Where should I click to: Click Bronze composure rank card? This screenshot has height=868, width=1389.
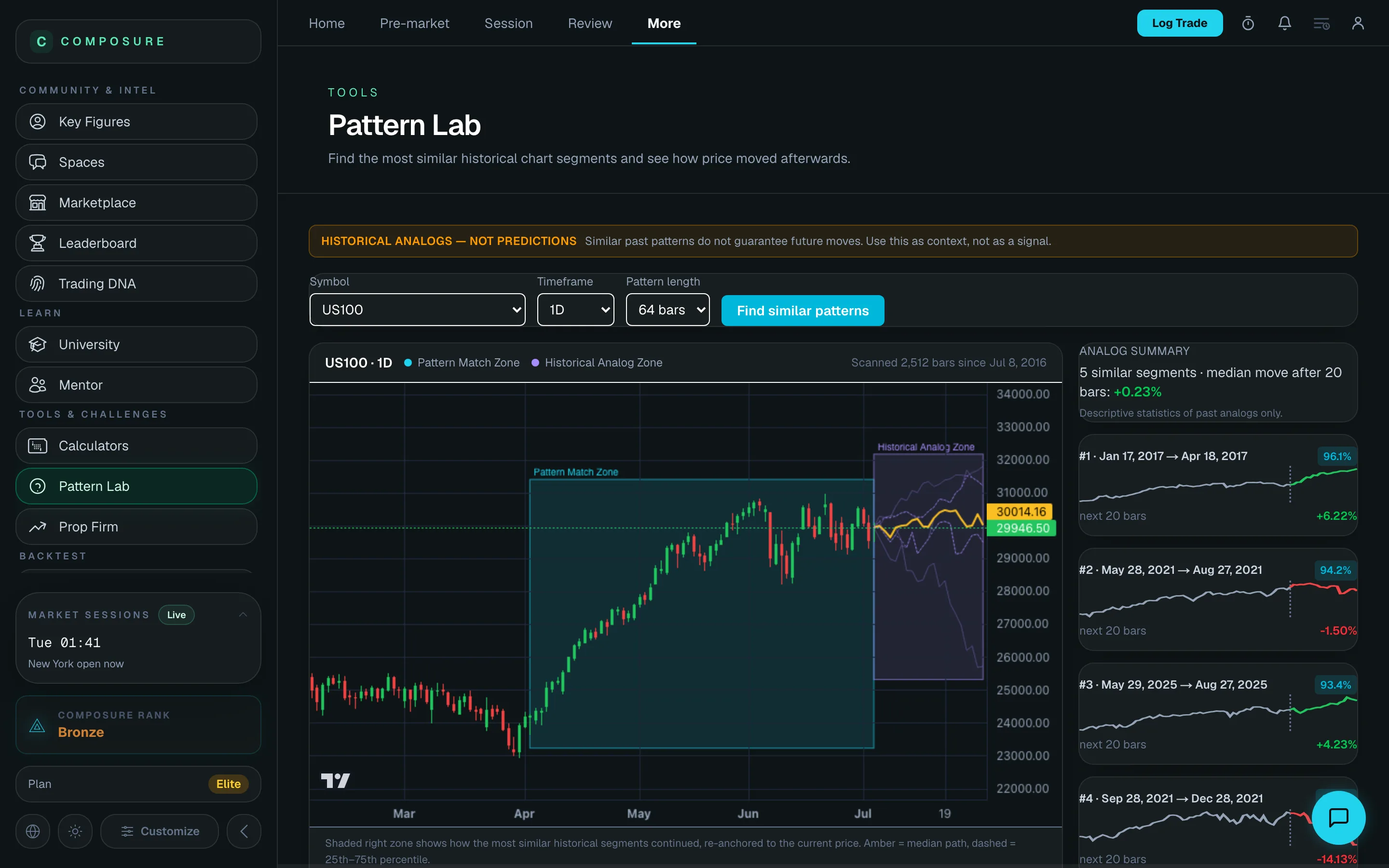[138, 724]
